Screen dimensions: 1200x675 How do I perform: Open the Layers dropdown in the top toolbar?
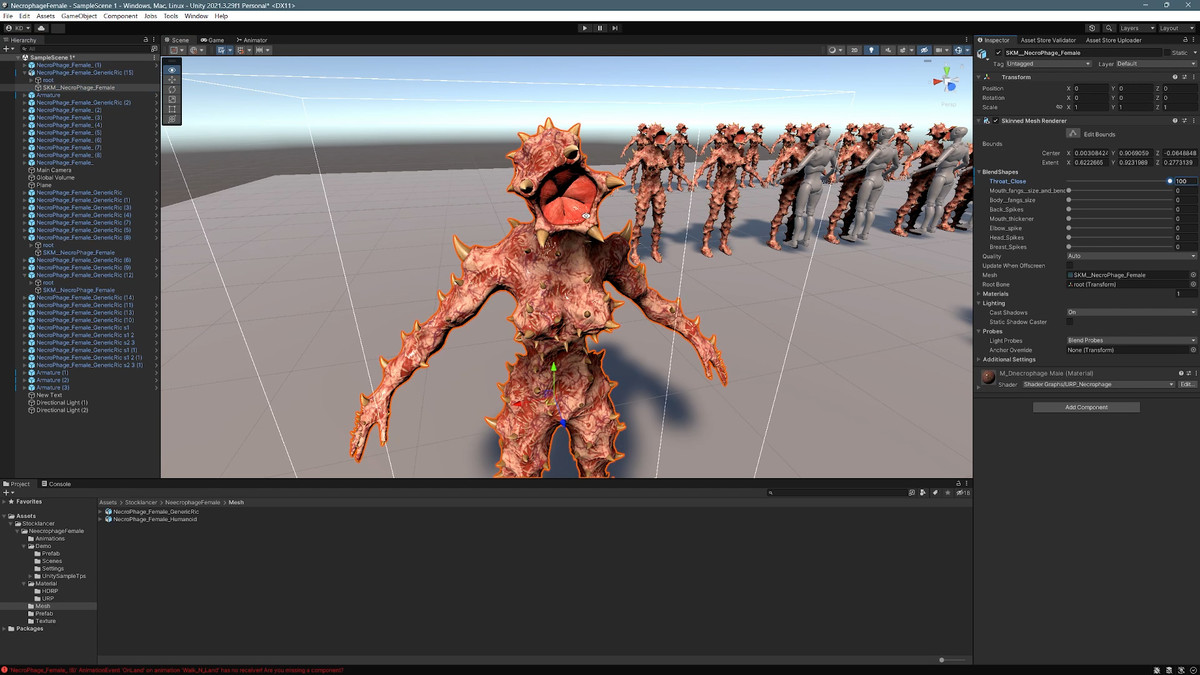pos(1136,28)
